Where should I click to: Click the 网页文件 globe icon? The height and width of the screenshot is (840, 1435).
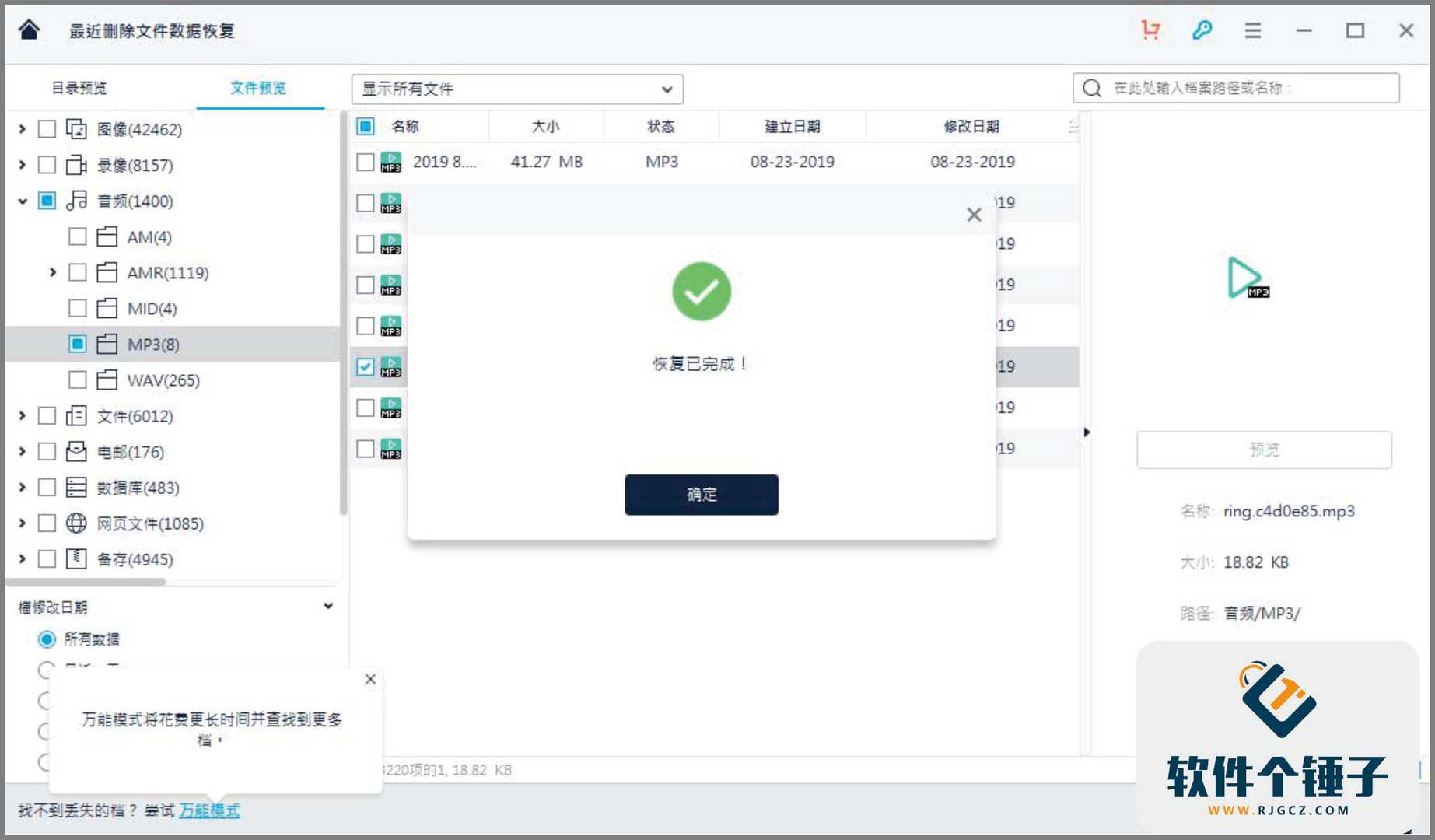point(76,523)
